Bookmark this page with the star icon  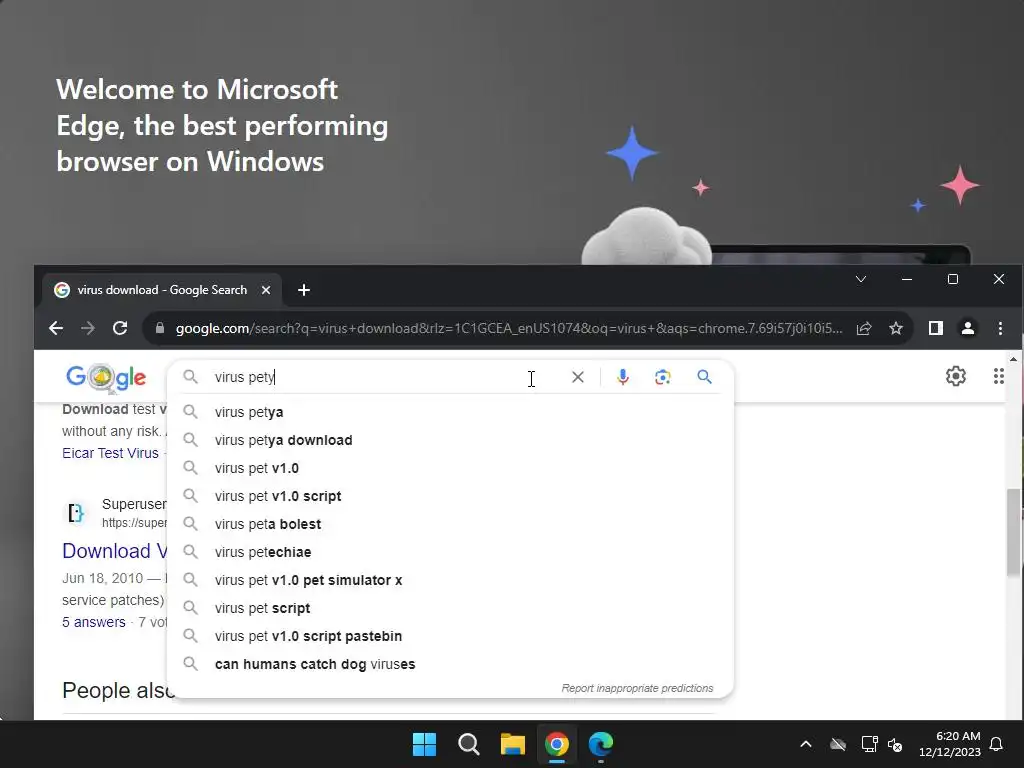[896, 328]
